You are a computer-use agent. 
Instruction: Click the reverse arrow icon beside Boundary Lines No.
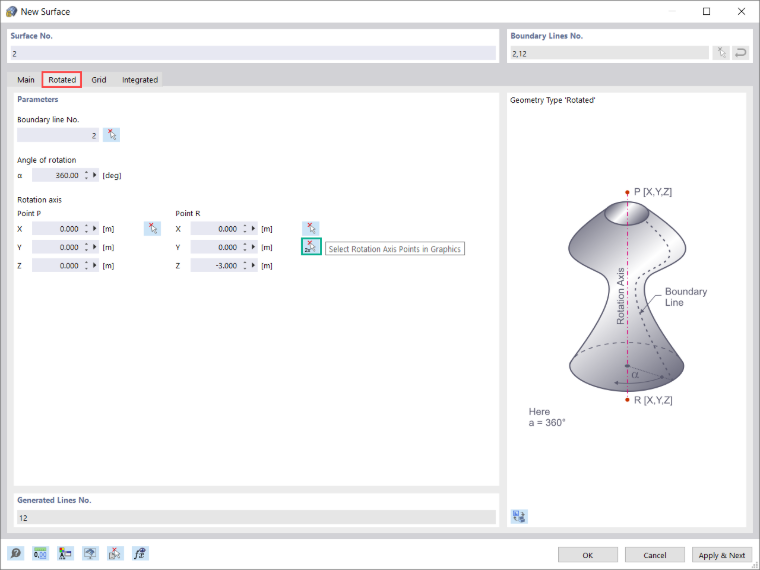click(741, 53)
